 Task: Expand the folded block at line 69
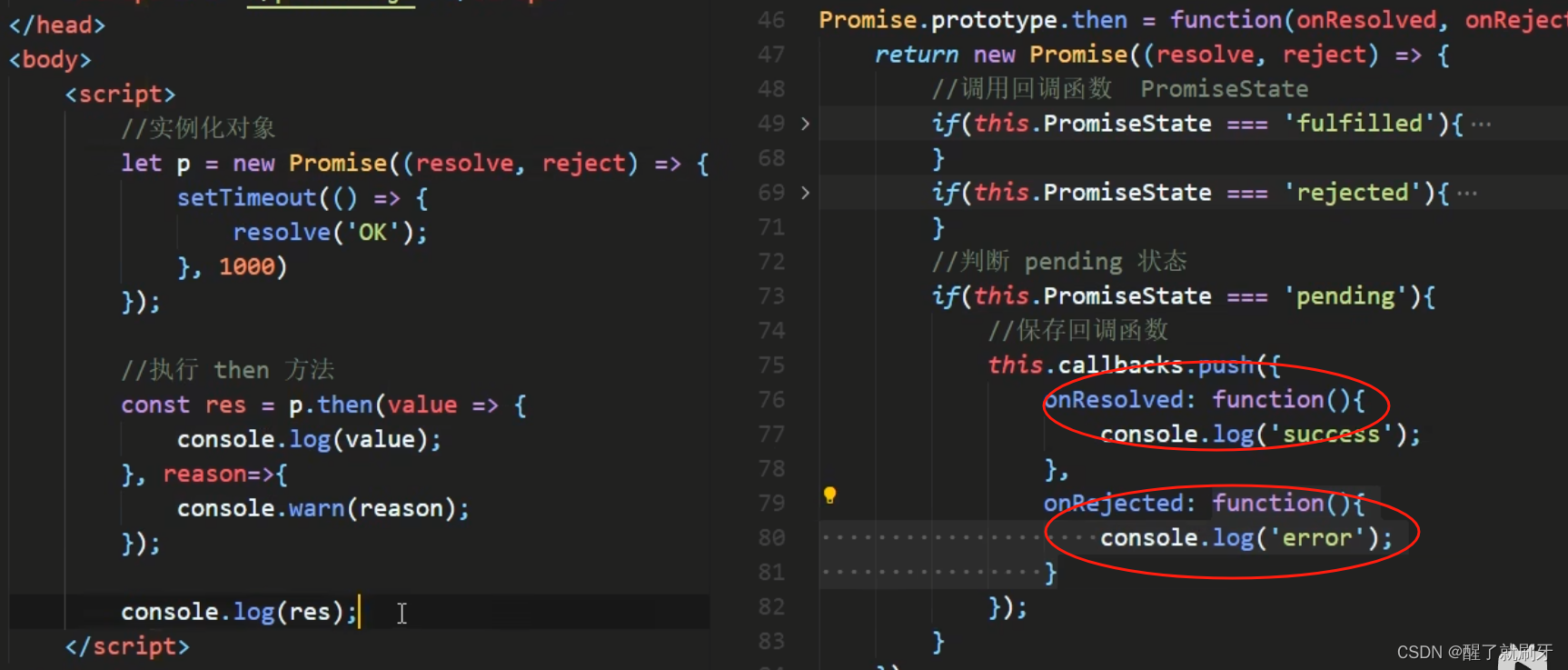(805, 193)
